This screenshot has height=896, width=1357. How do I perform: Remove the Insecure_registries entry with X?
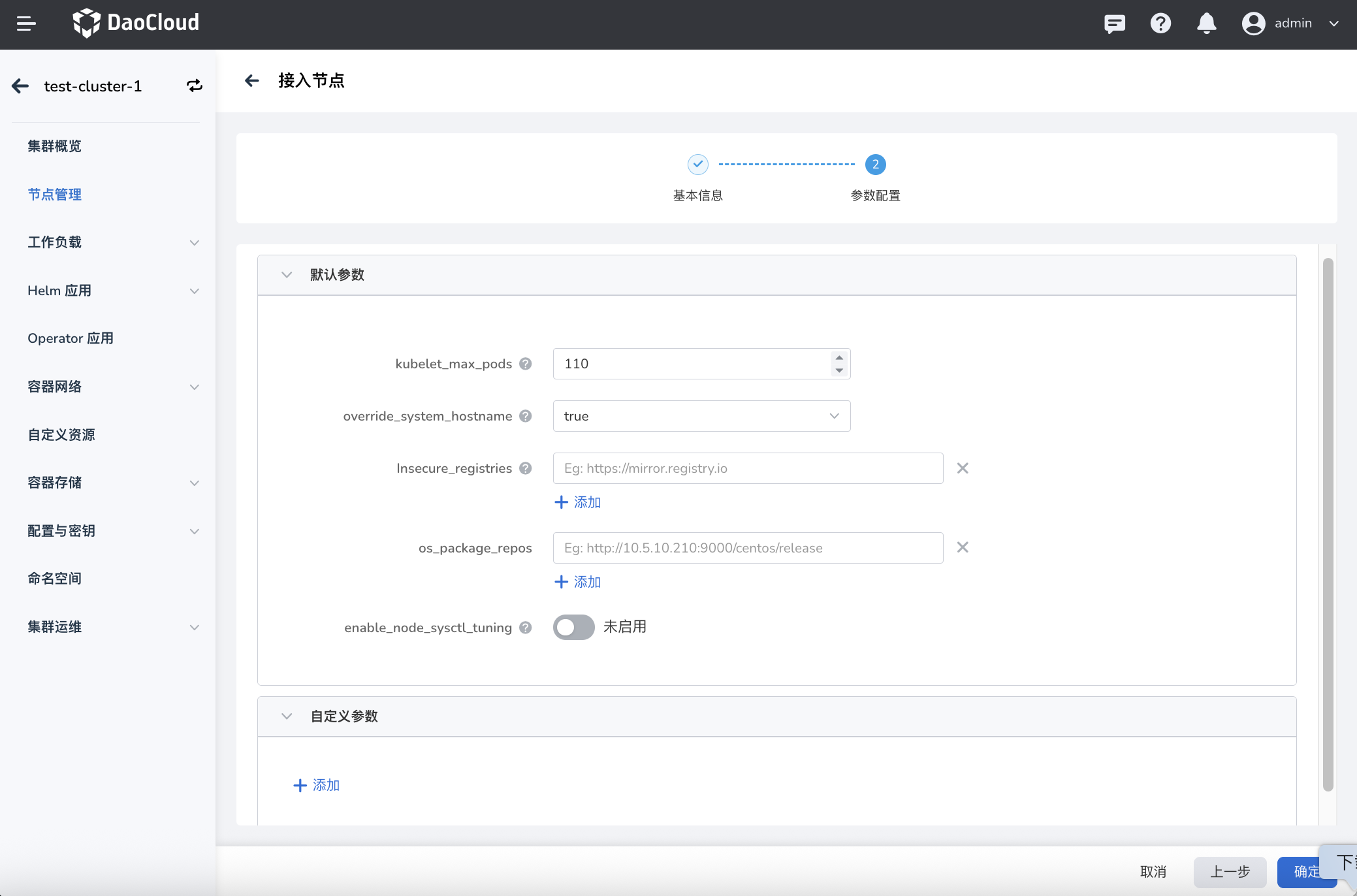(x=963, y=468)
